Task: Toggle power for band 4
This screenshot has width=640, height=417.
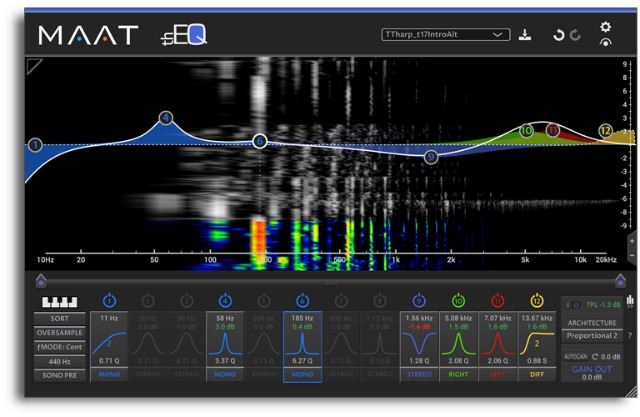Action: 225,301
